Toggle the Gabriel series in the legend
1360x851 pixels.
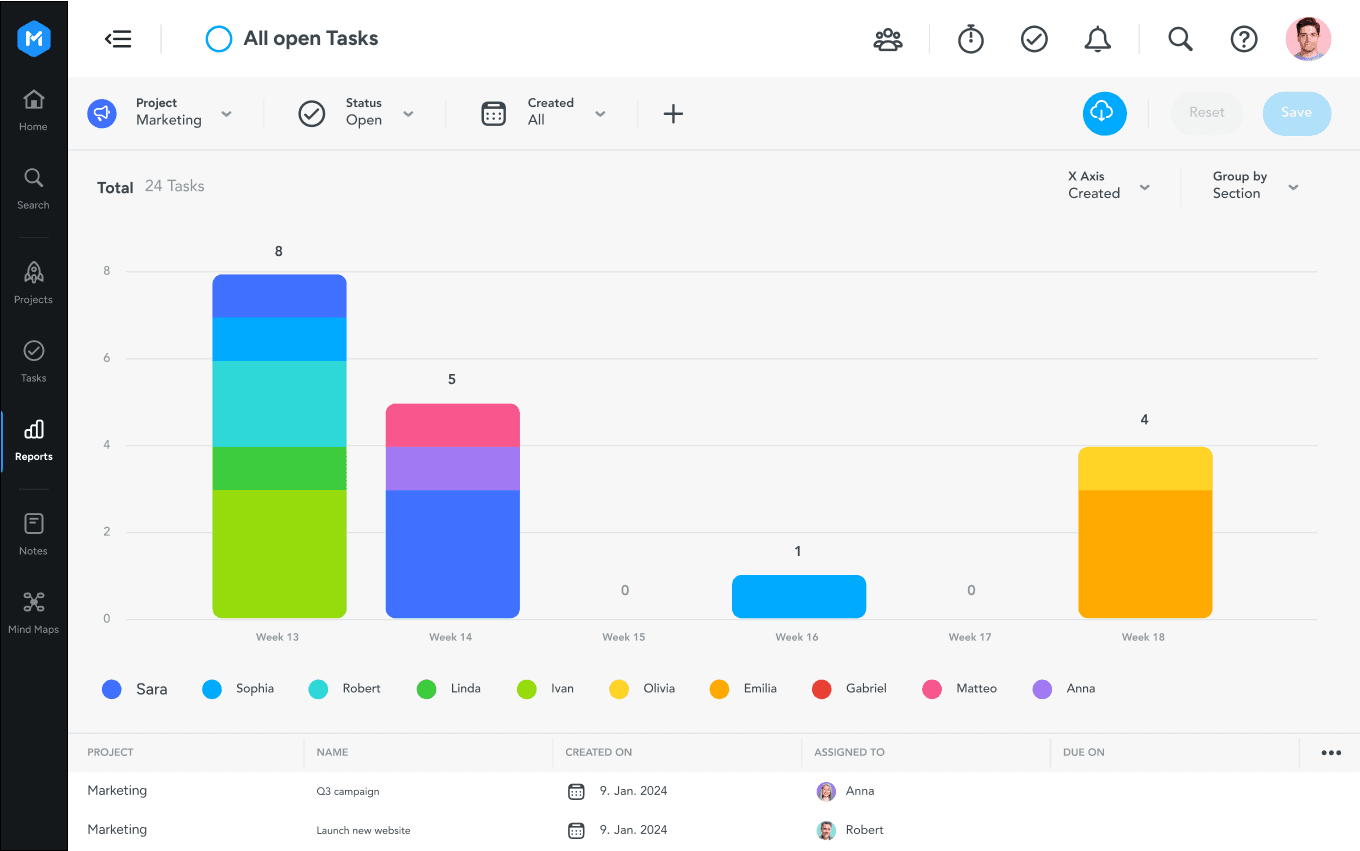853,689
